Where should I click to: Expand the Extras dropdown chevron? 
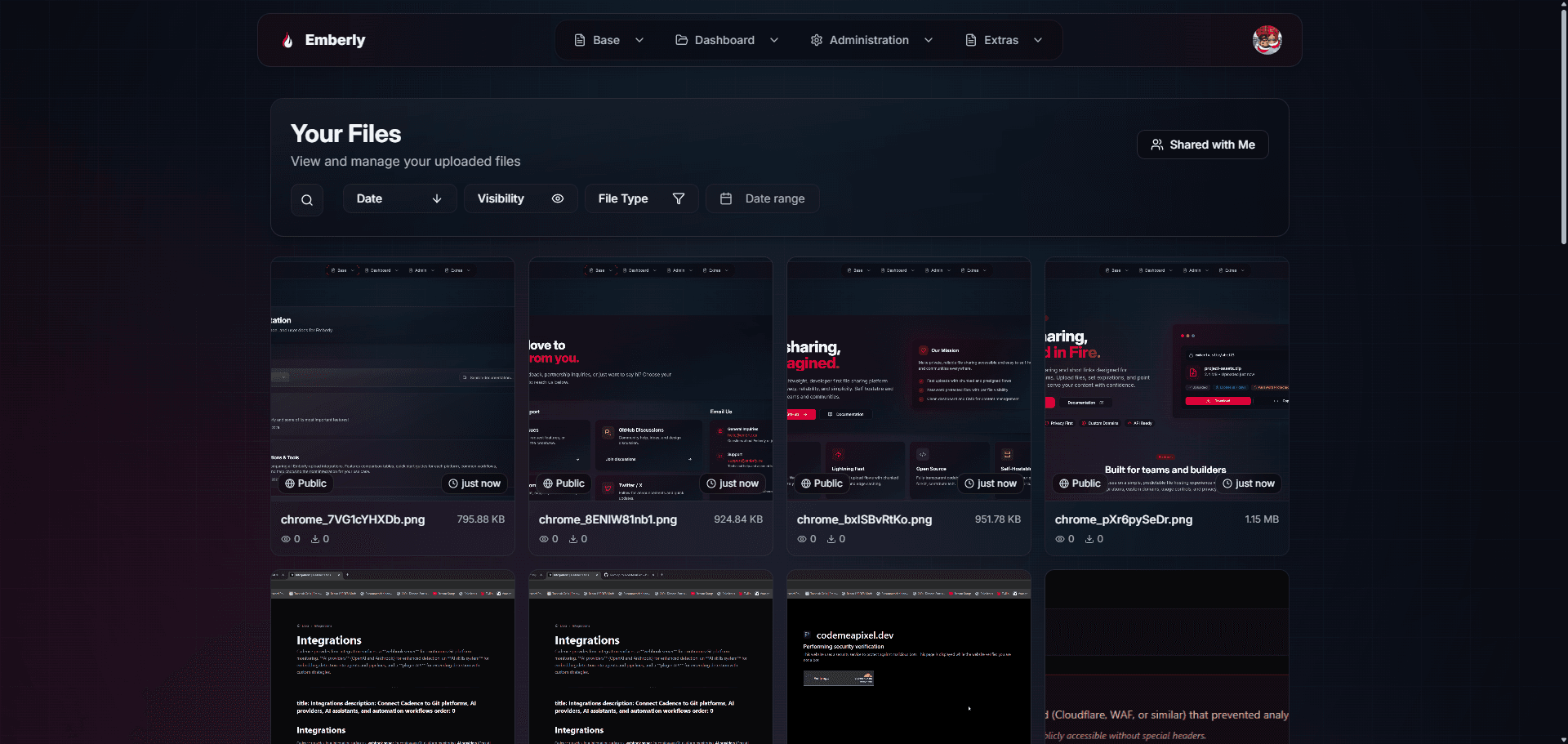1038,39
